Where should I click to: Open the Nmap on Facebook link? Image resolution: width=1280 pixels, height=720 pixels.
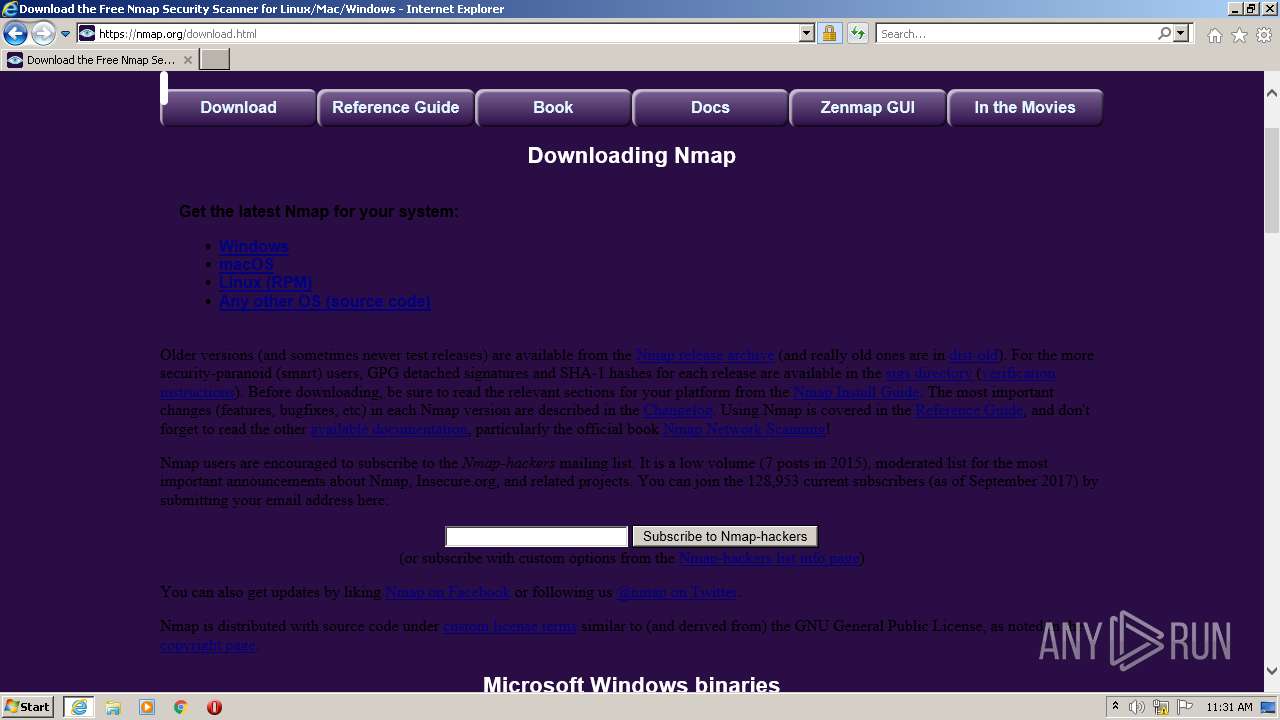coord(447,592)
